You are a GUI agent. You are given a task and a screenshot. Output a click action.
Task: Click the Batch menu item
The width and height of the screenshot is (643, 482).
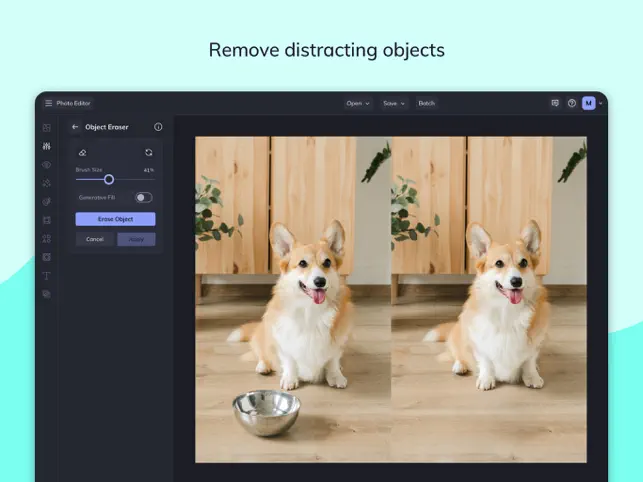tap(426, 103)
